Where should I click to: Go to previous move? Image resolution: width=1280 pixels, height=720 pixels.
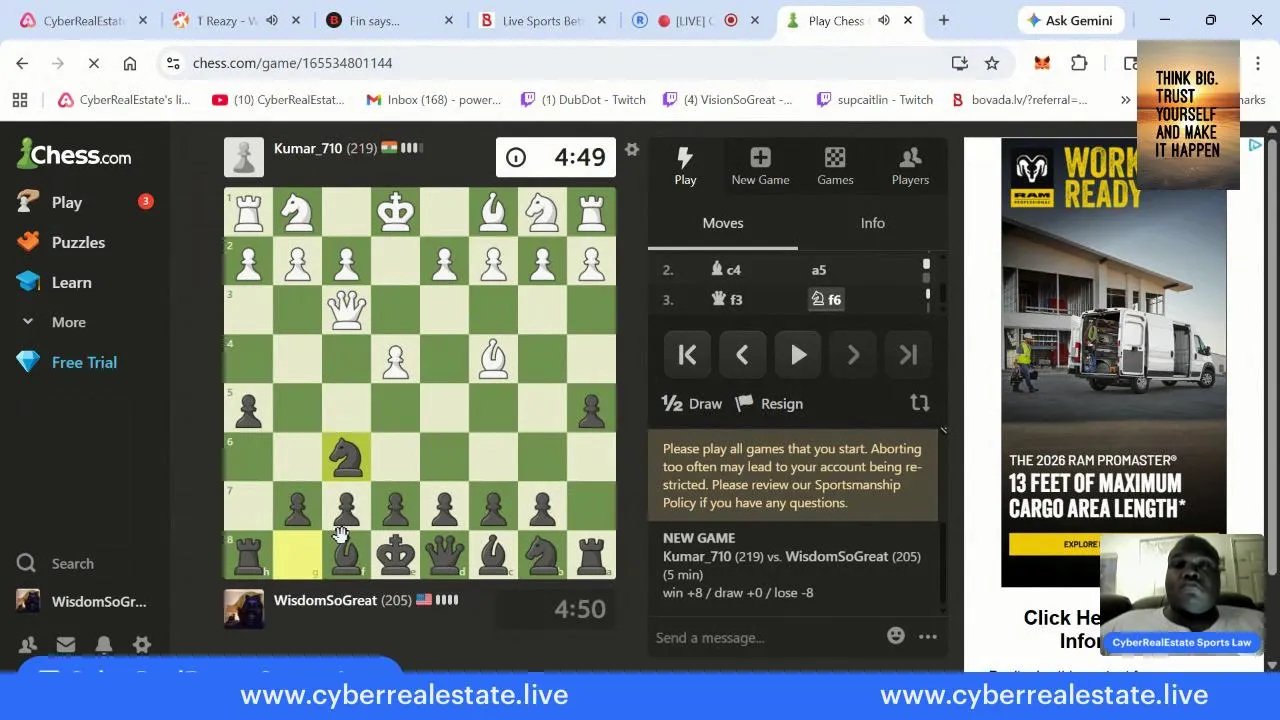742,355
